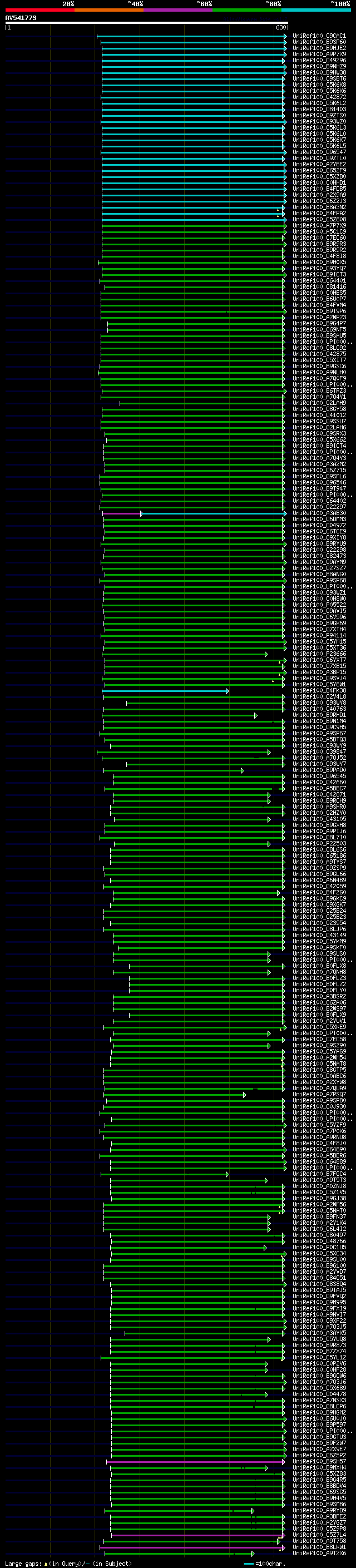Select label UniRef100_B9MXM4
The width and height of the screenshot is (356, 1568).
(x=319, y=1467)
